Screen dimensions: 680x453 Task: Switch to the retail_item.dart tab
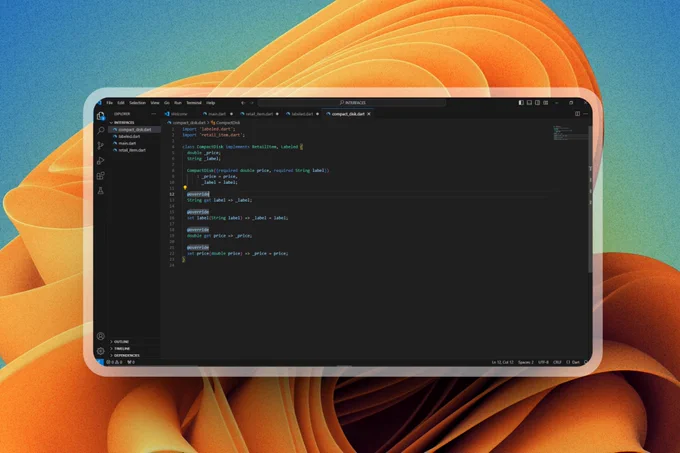pyautogui.click(x=259, y=114)
